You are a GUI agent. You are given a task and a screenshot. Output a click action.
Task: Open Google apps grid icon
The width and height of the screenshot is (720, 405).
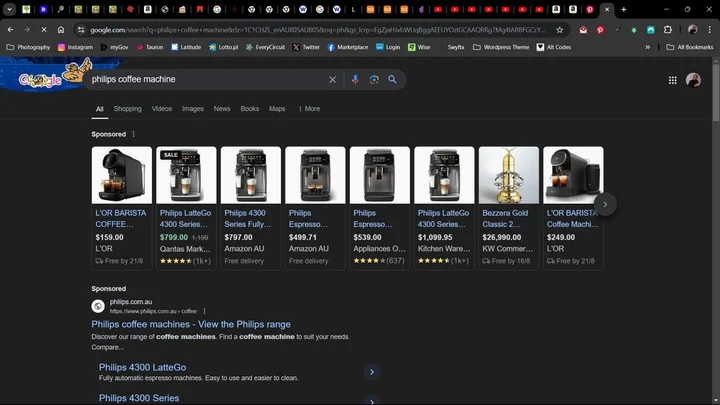point(672,80)
